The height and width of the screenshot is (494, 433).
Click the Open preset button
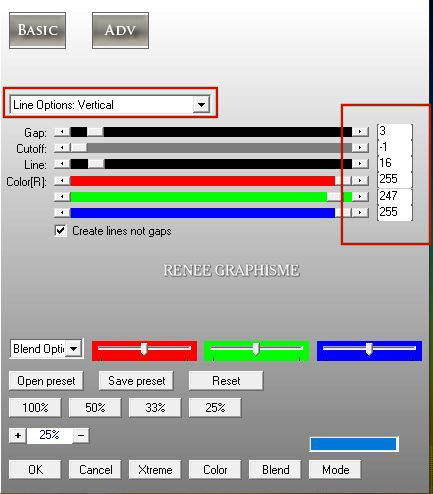(46, 381)
